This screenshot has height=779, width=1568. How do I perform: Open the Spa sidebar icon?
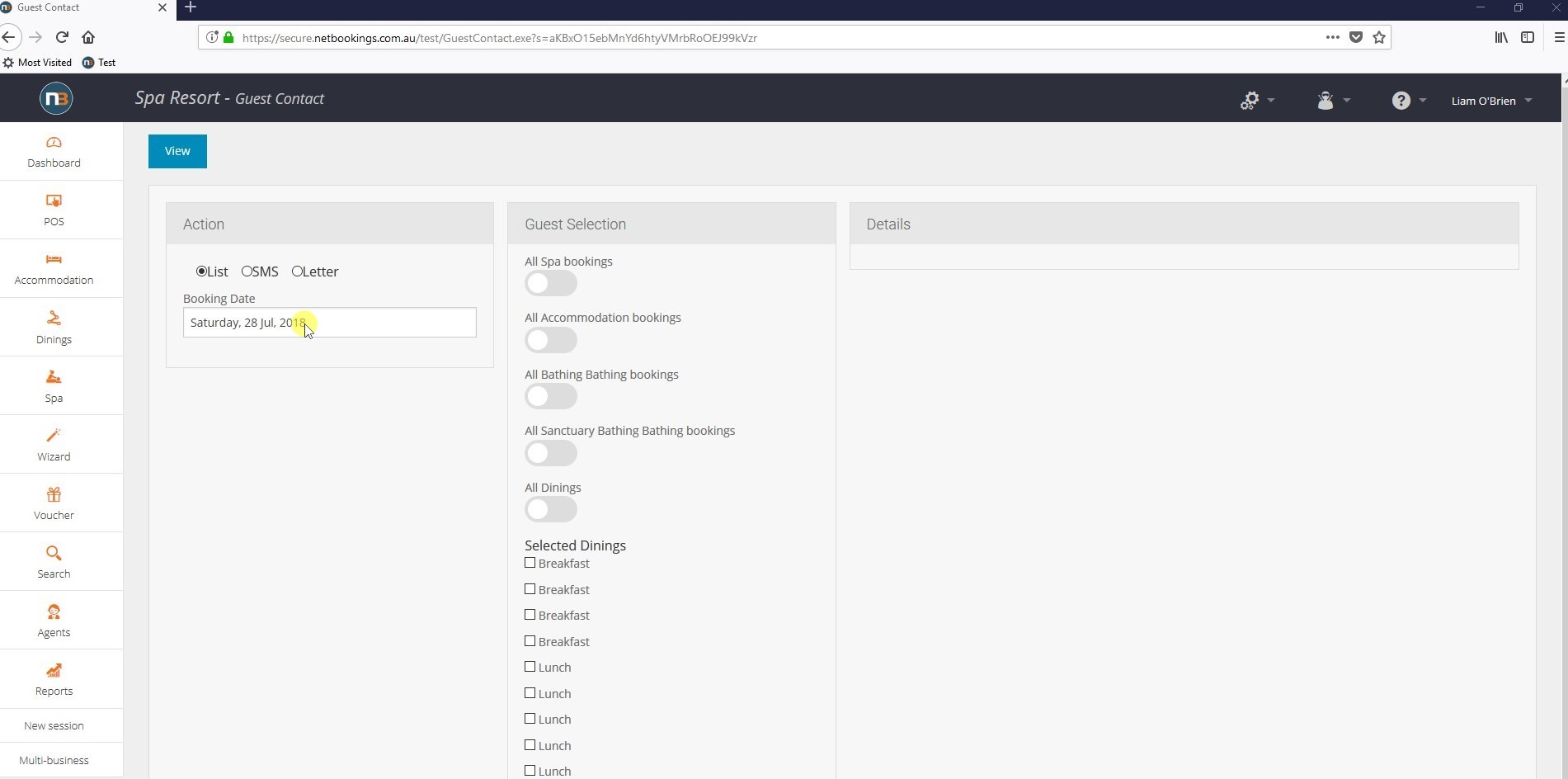tap(54, 377)
